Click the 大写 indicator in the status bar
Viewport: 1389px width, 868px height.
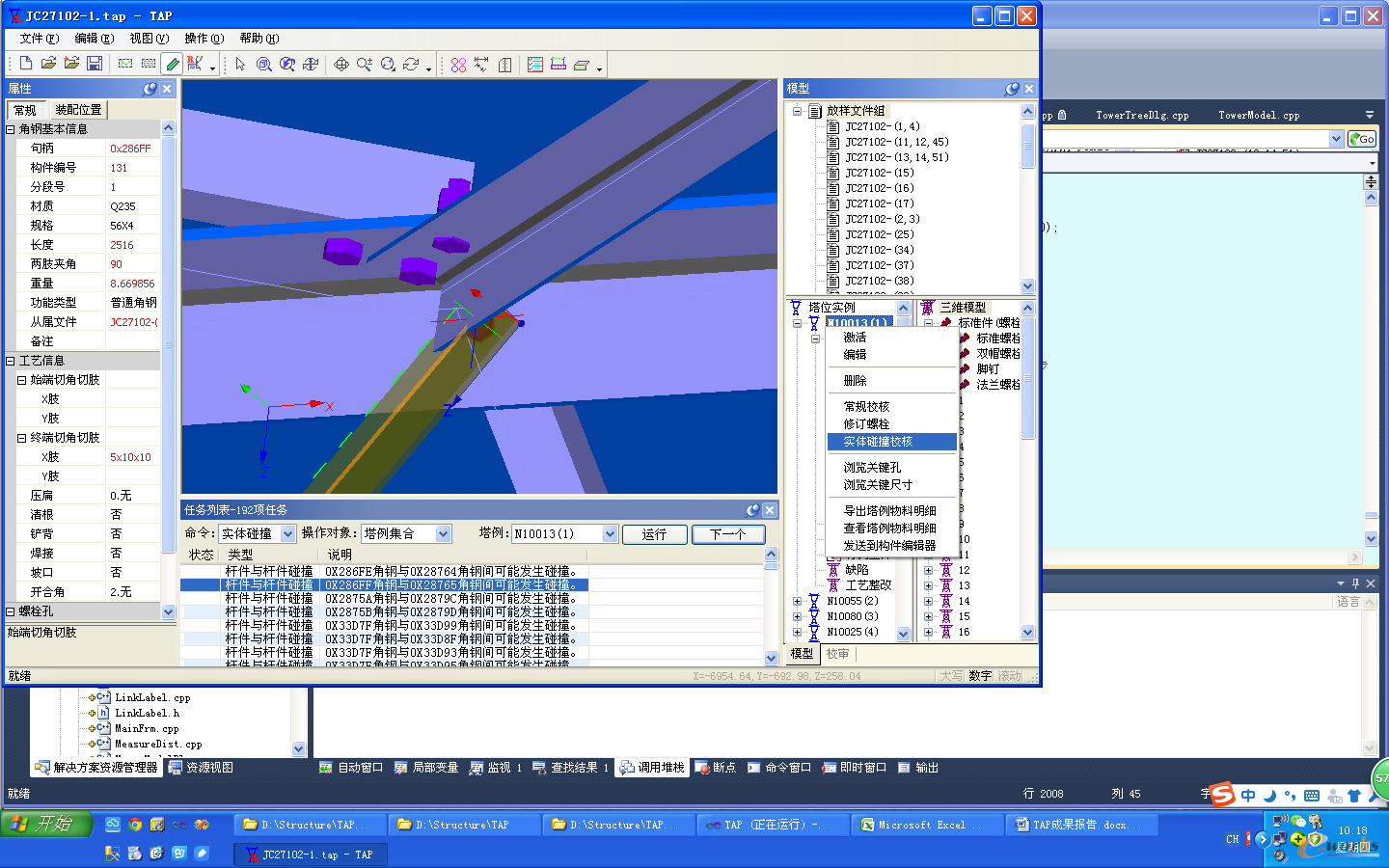[951, 676]
